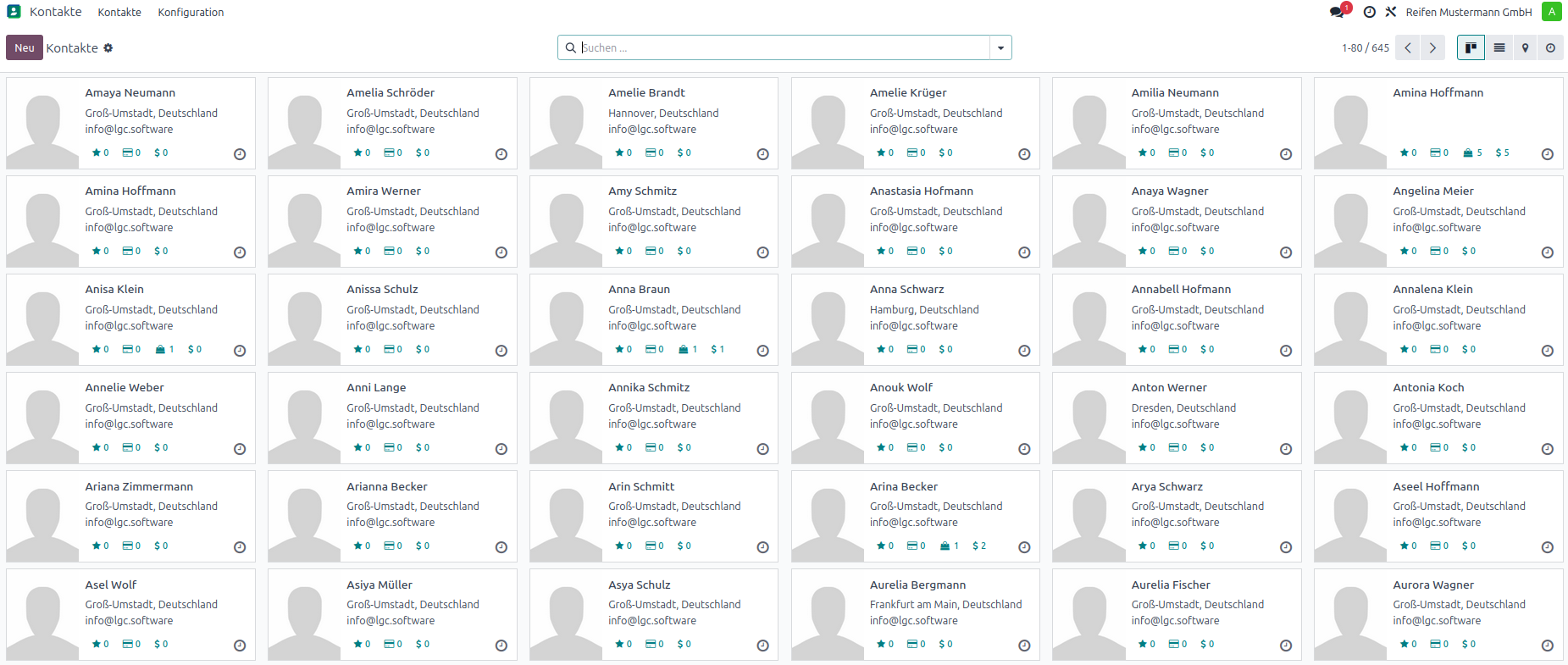Open activities clock in top bar
The width and height of the screenshot is (1568, 665).
[x=1369, y=12]
